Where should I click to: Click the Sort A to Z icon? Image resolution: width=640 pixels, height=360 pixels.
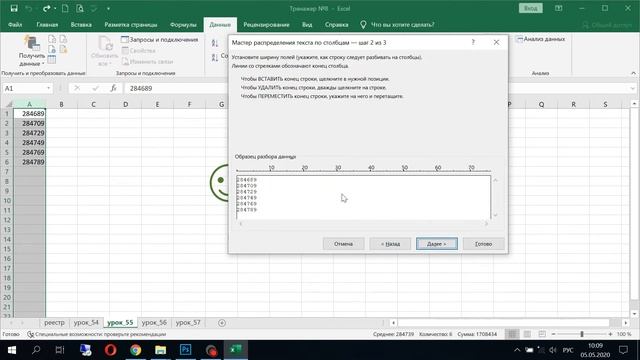pyautogui.click(x=215, y=44)
